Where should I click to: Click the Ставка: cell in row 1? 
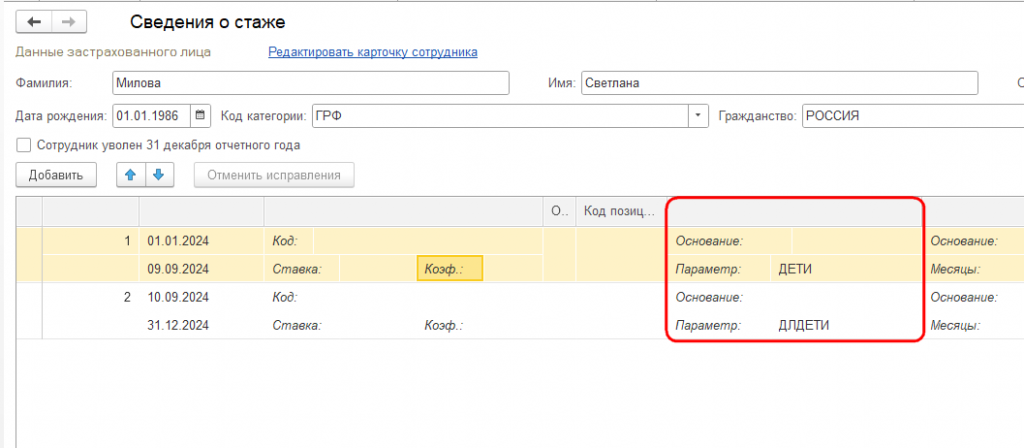point(296,268)
